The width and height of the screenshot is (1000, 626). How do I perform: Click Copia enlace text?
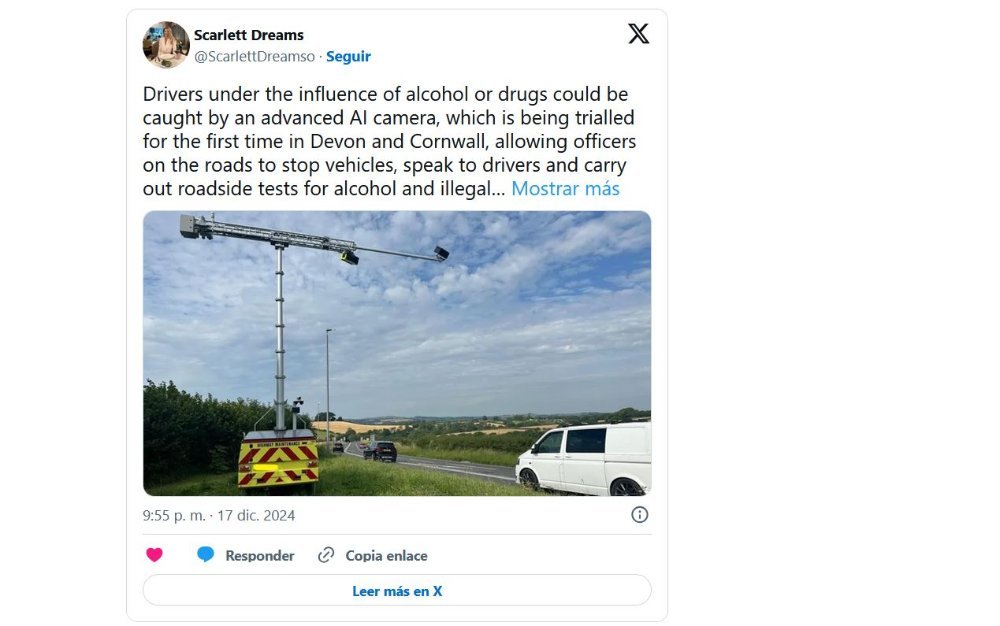click(386, 556)
